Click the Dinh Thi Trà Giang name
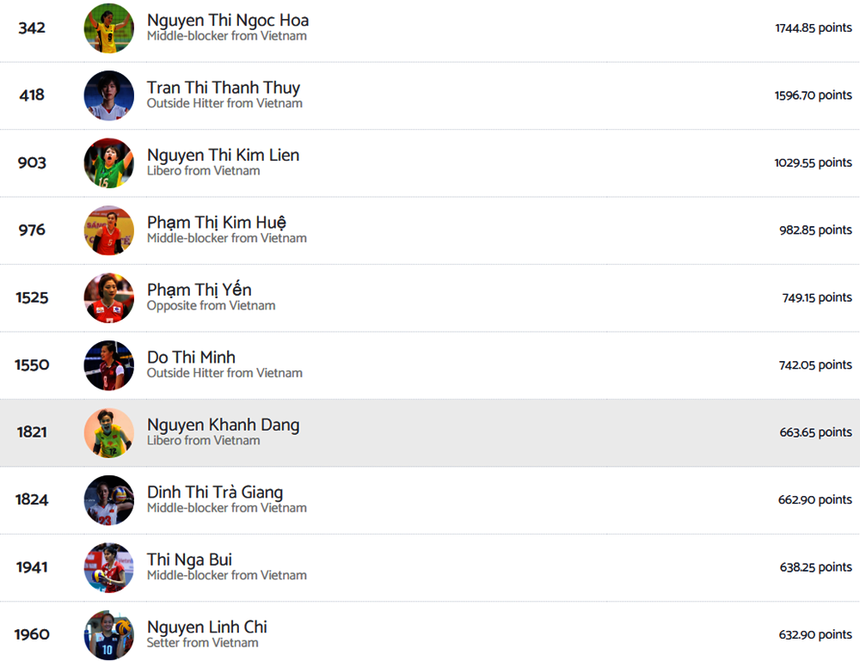This screenshot has width=860, height=661. pyautogui.click(x=215, y=492)
